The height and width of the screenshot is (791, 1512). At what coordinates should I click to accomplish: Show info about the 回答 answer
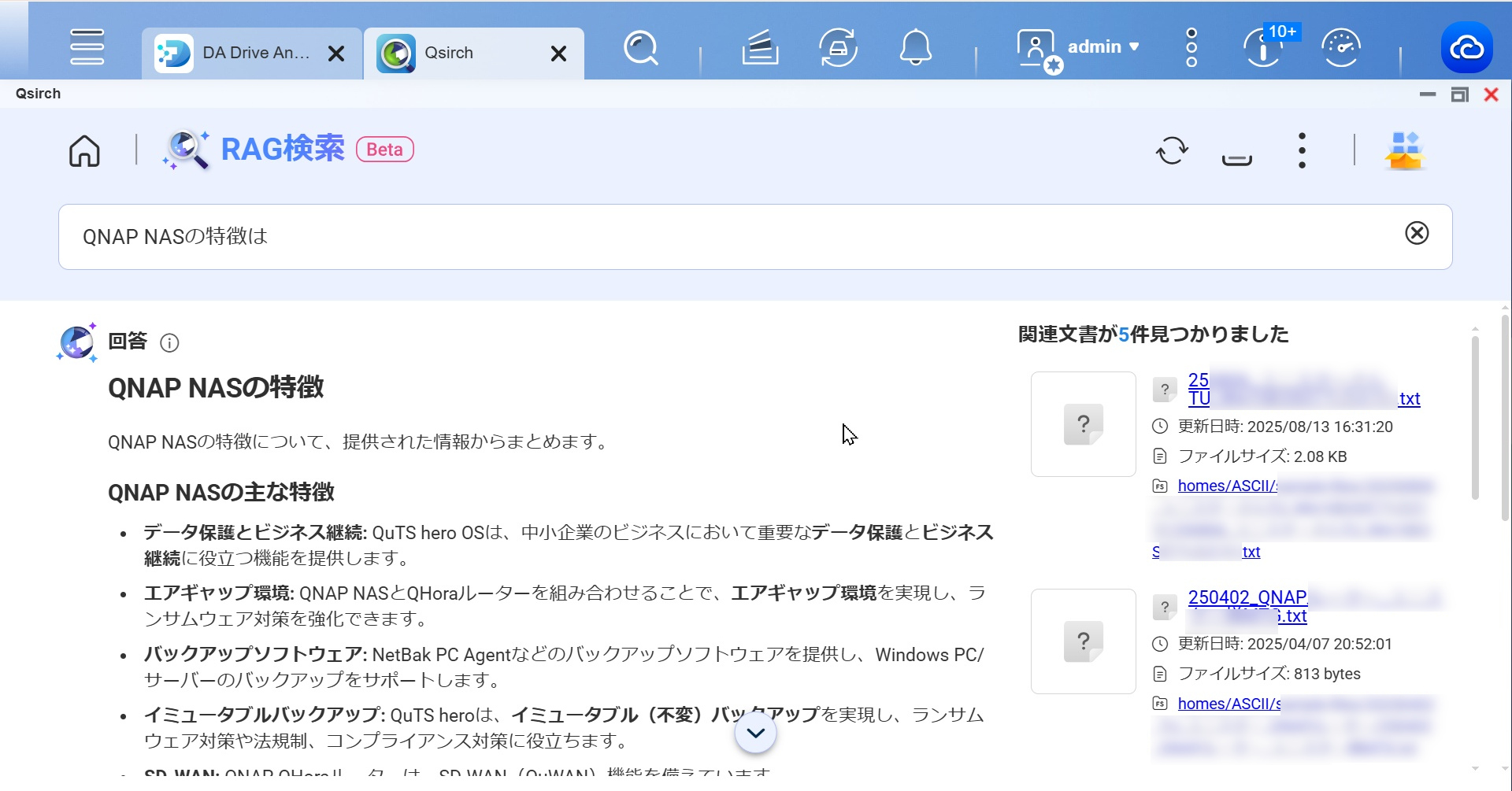coord(169,343)
